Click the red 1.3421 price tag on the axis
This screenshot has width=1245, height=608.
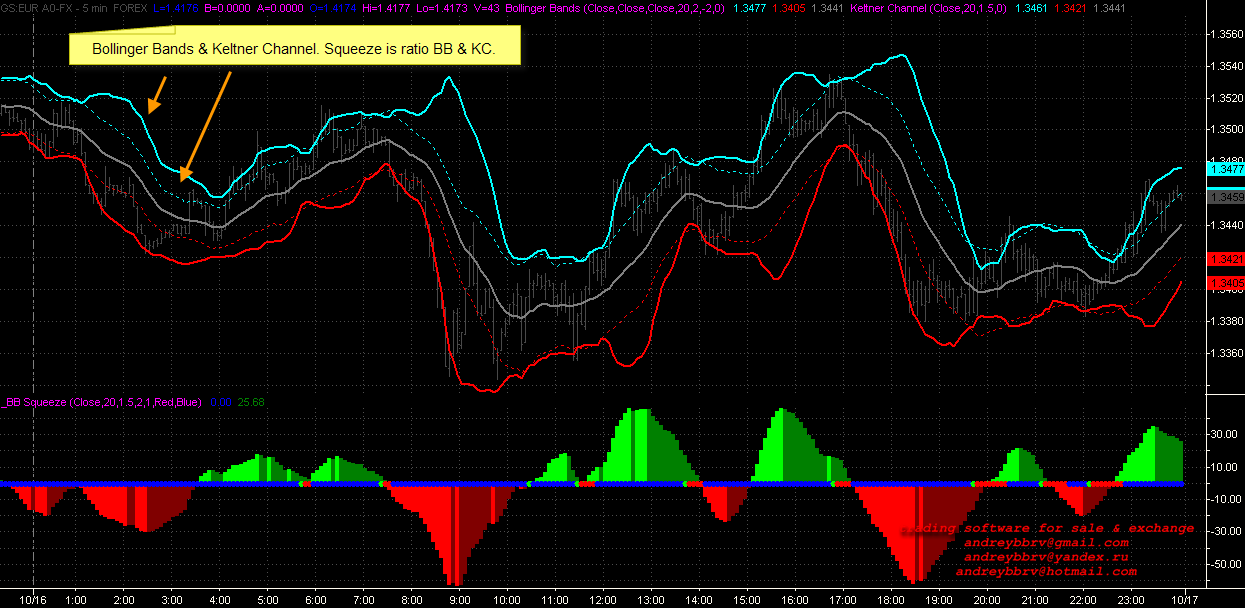click(x=1225, y=259)
